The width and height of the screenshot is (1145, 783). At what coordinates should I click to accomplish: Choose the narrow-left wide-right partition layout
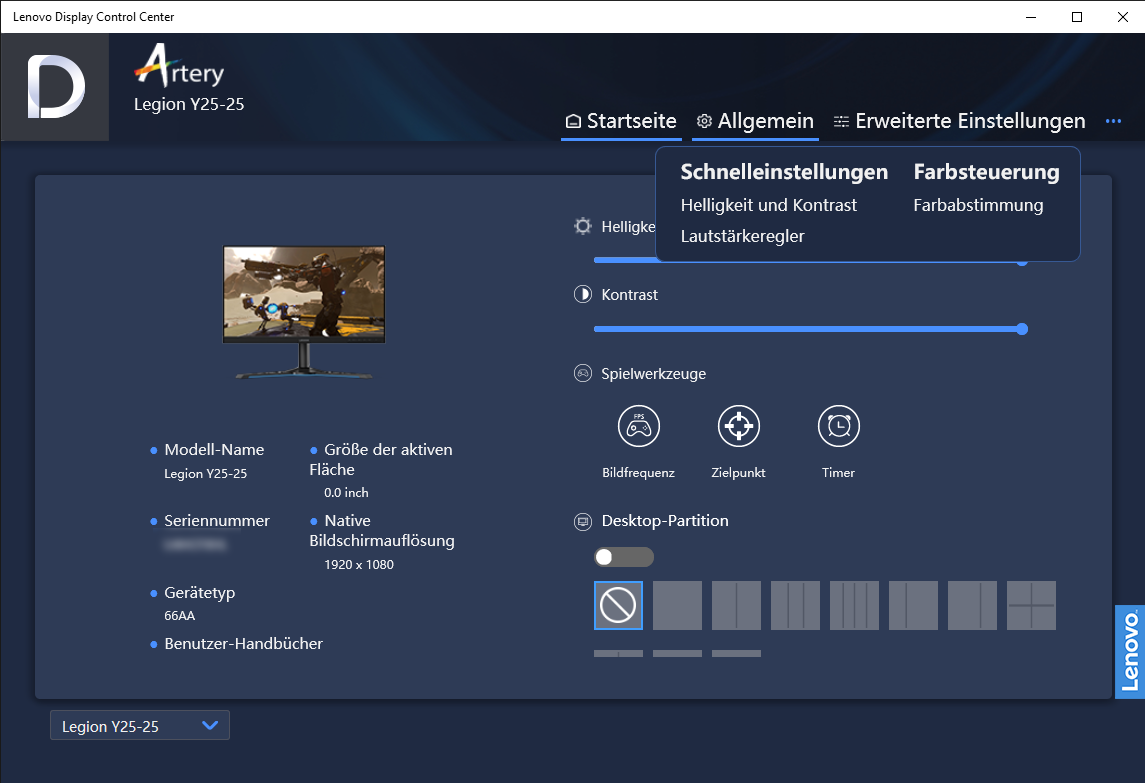(x=914, y=606)
